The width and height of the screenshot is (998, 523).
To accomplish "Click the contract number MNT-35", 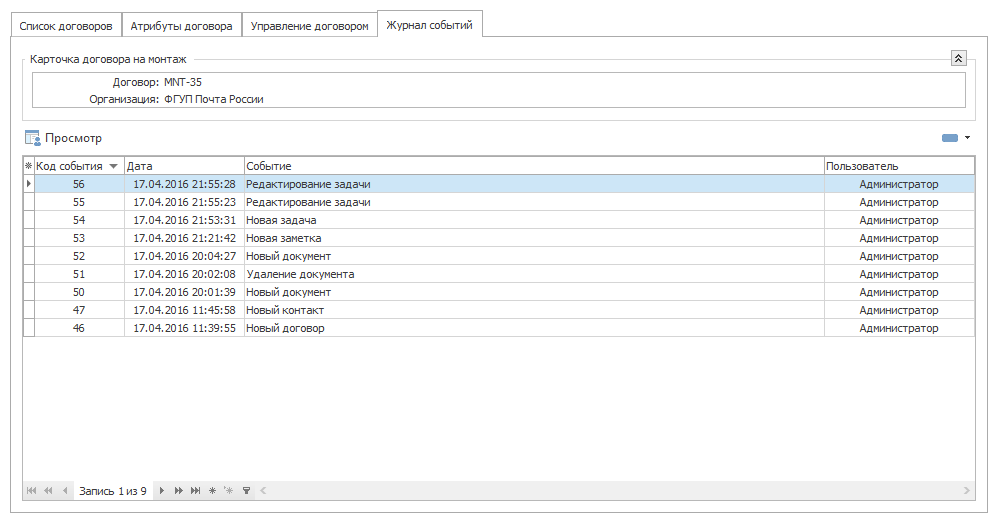I will pos(183,82).
